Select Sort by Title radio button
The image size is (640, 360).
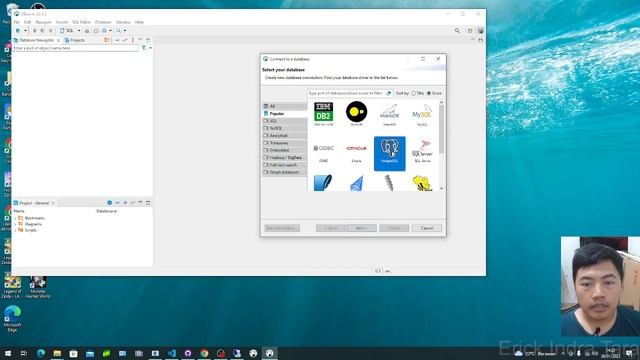point(413,93)
